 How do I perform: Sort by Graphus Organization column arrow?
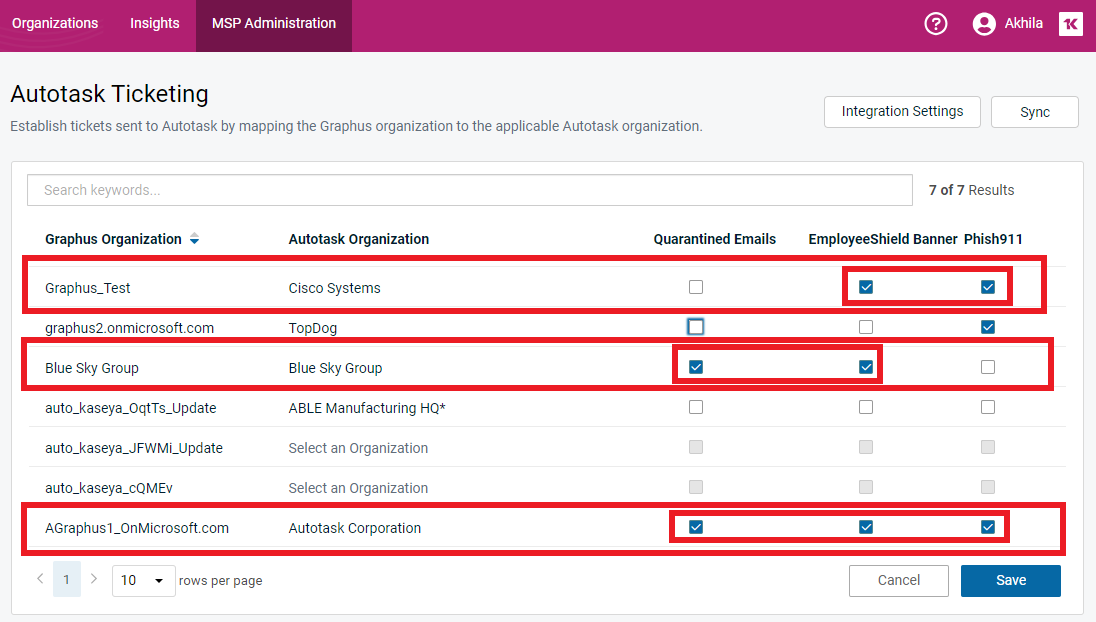pos(194,239)
